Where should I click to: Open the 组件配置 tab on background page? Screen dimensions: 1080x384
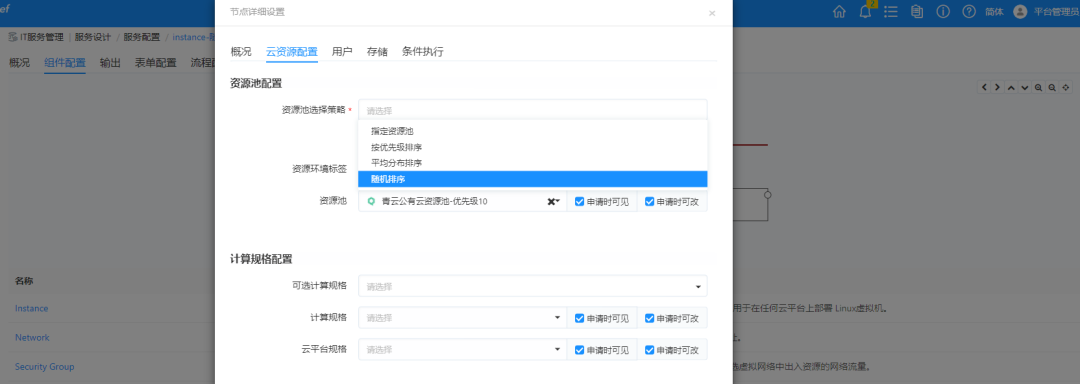[x=65, y=63]
